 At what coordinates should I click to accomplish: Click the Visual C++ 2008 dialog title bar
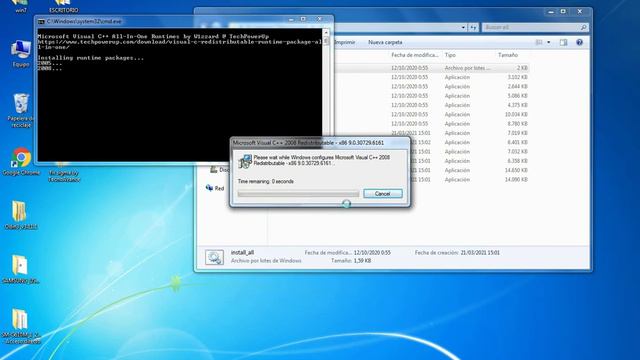(x=320, y=143)
